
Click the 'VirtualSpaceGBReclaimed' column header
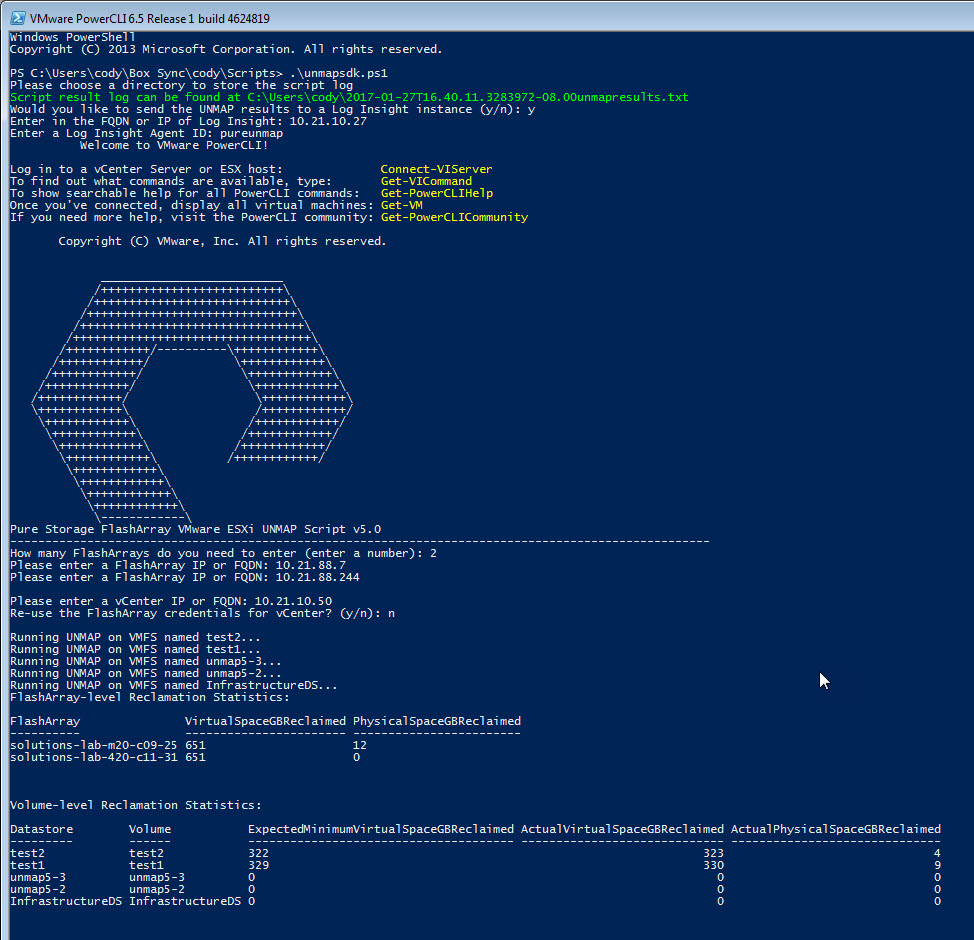coord(265,721)
